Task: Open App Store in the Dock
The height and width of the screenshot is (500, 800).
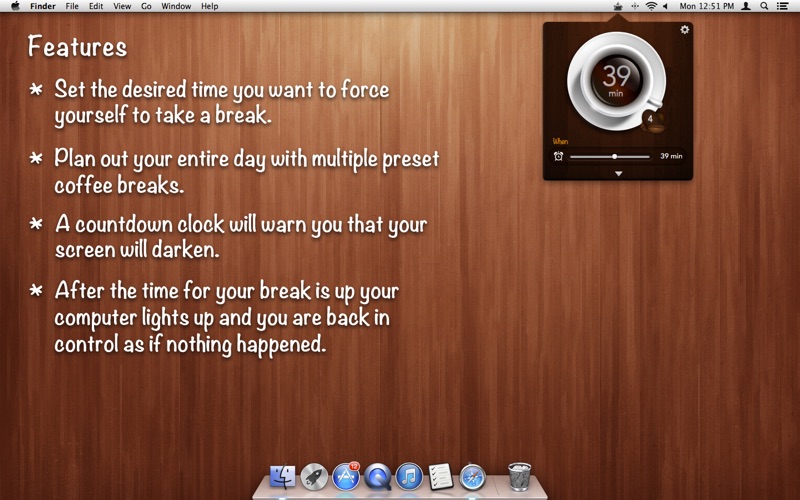Action: coord(346,477)
